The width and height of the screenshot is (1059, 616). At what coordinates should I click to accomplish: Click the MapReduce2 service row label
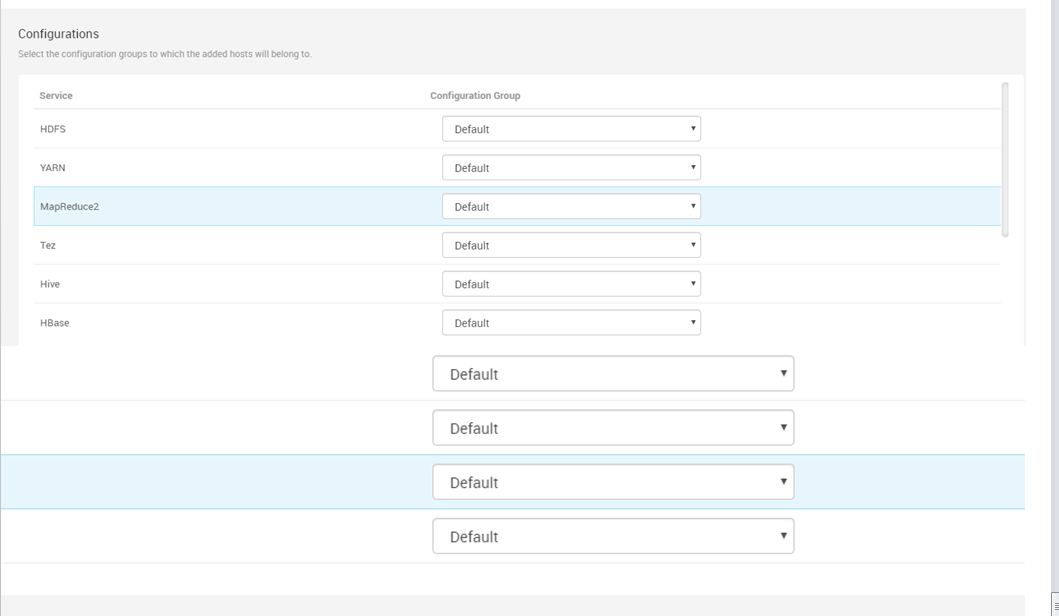(70, 207)
